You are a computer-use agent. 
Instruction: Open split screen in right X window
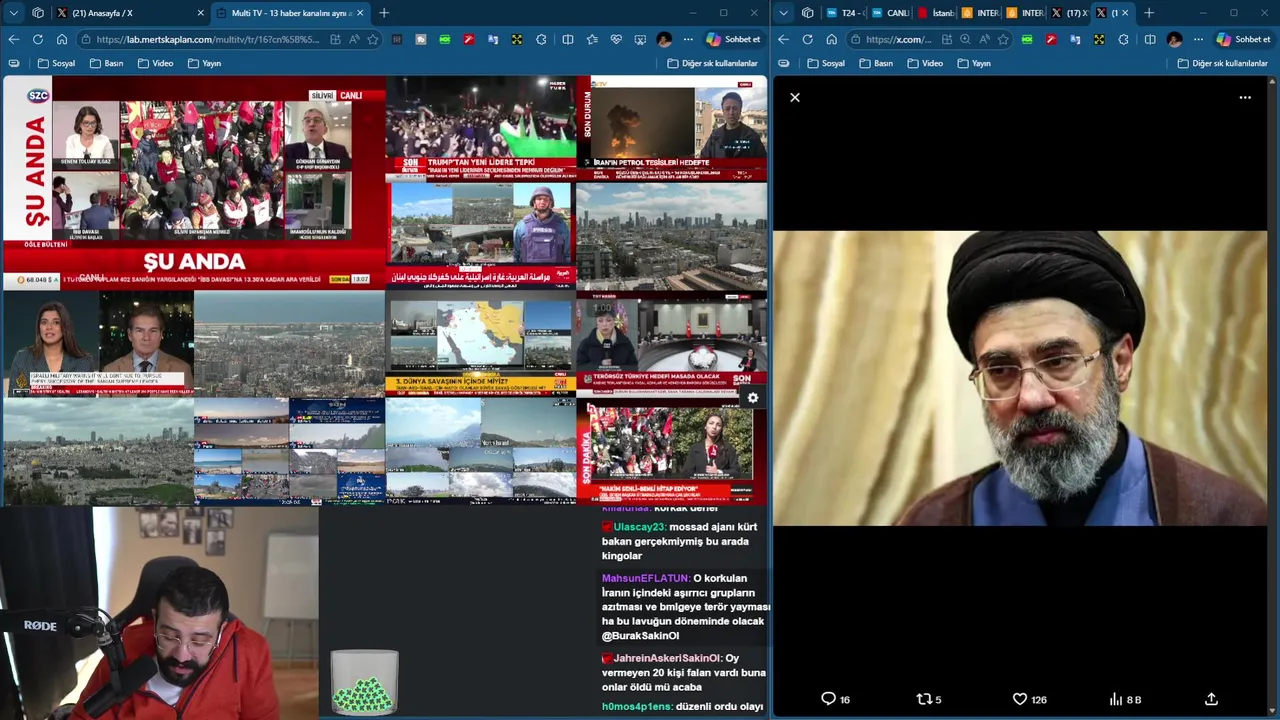click(1150, 39)
